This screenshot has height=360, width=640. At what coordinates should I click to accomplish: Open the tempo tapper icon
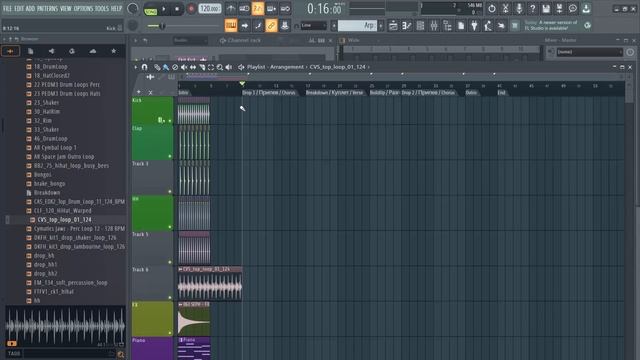[488, 26]
